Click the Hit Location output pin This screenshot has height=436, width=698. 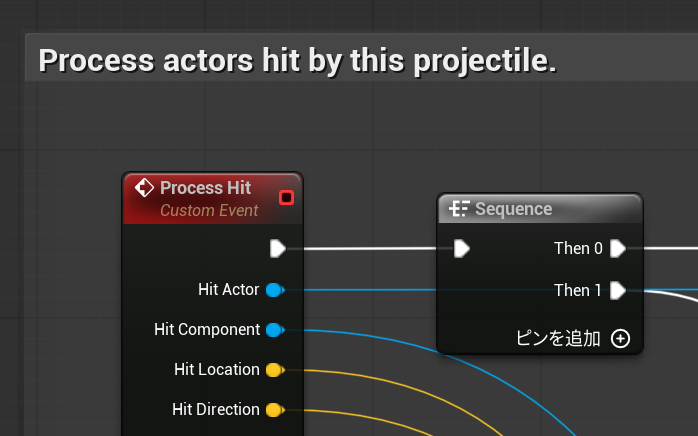[274, 370]
